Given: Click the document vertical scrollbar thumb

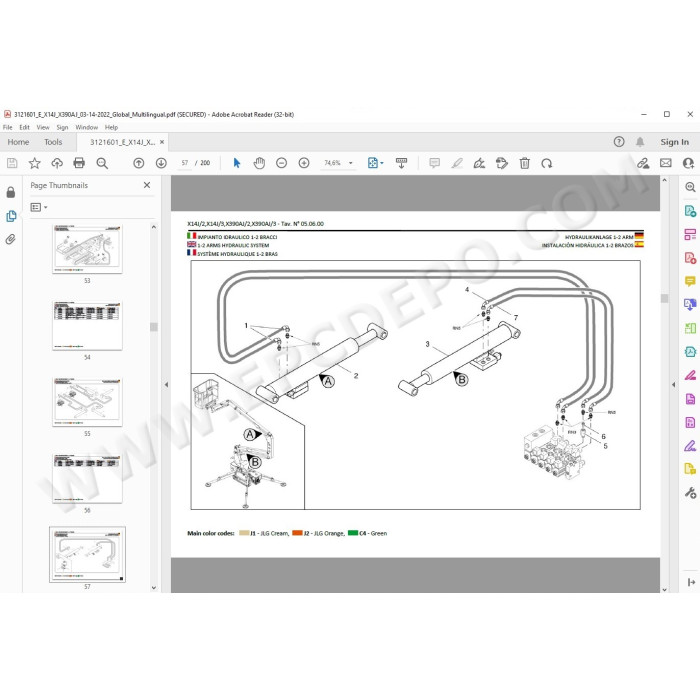Looking at the screenshot, I should pos(664,298).
